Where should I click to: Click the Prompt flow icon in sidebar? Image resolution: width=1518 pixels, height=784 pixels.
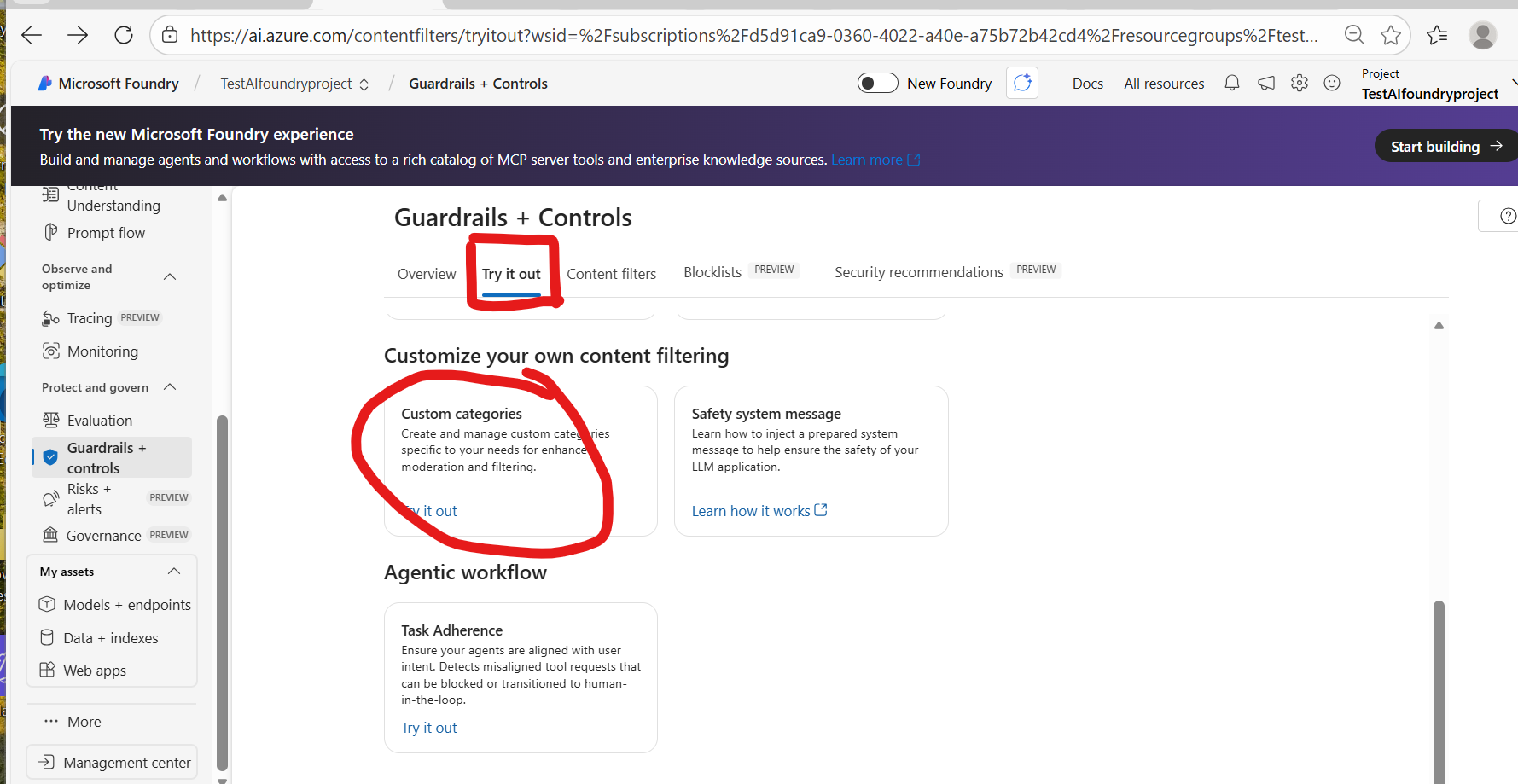pos(51,232)
